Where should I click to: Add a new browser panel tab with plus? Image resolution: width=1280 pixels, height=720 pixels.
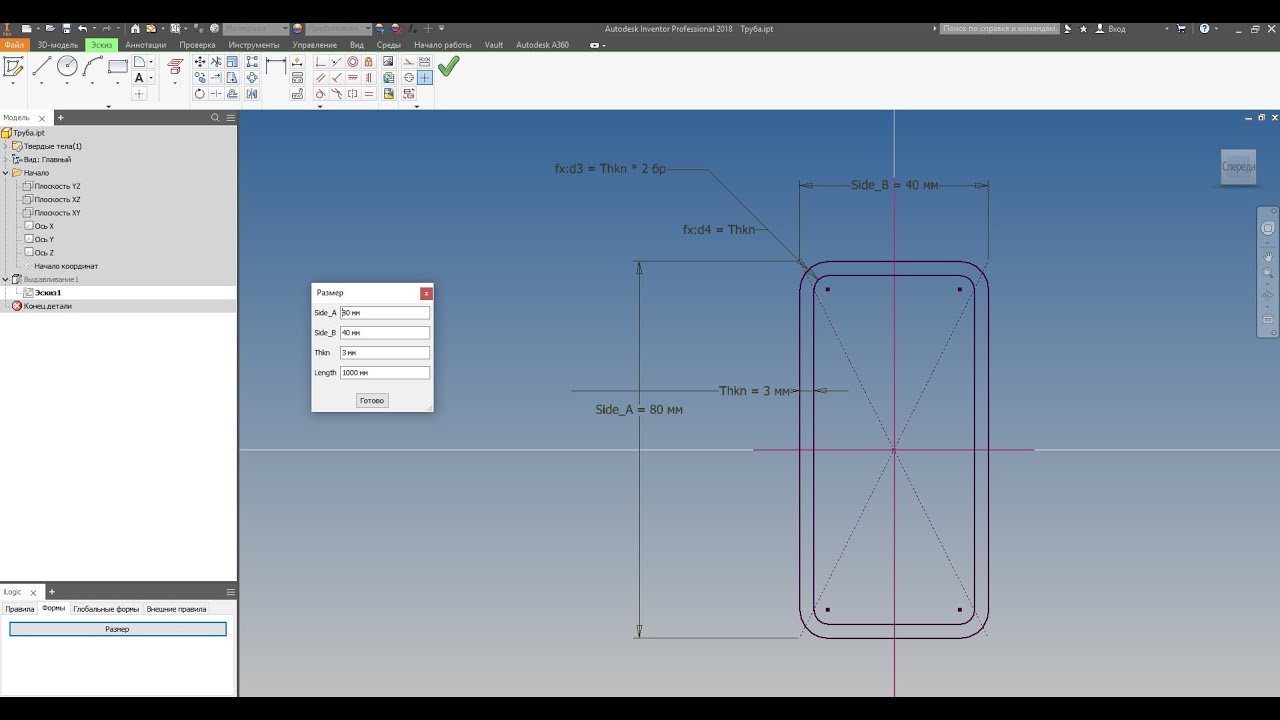click(60, 118)
